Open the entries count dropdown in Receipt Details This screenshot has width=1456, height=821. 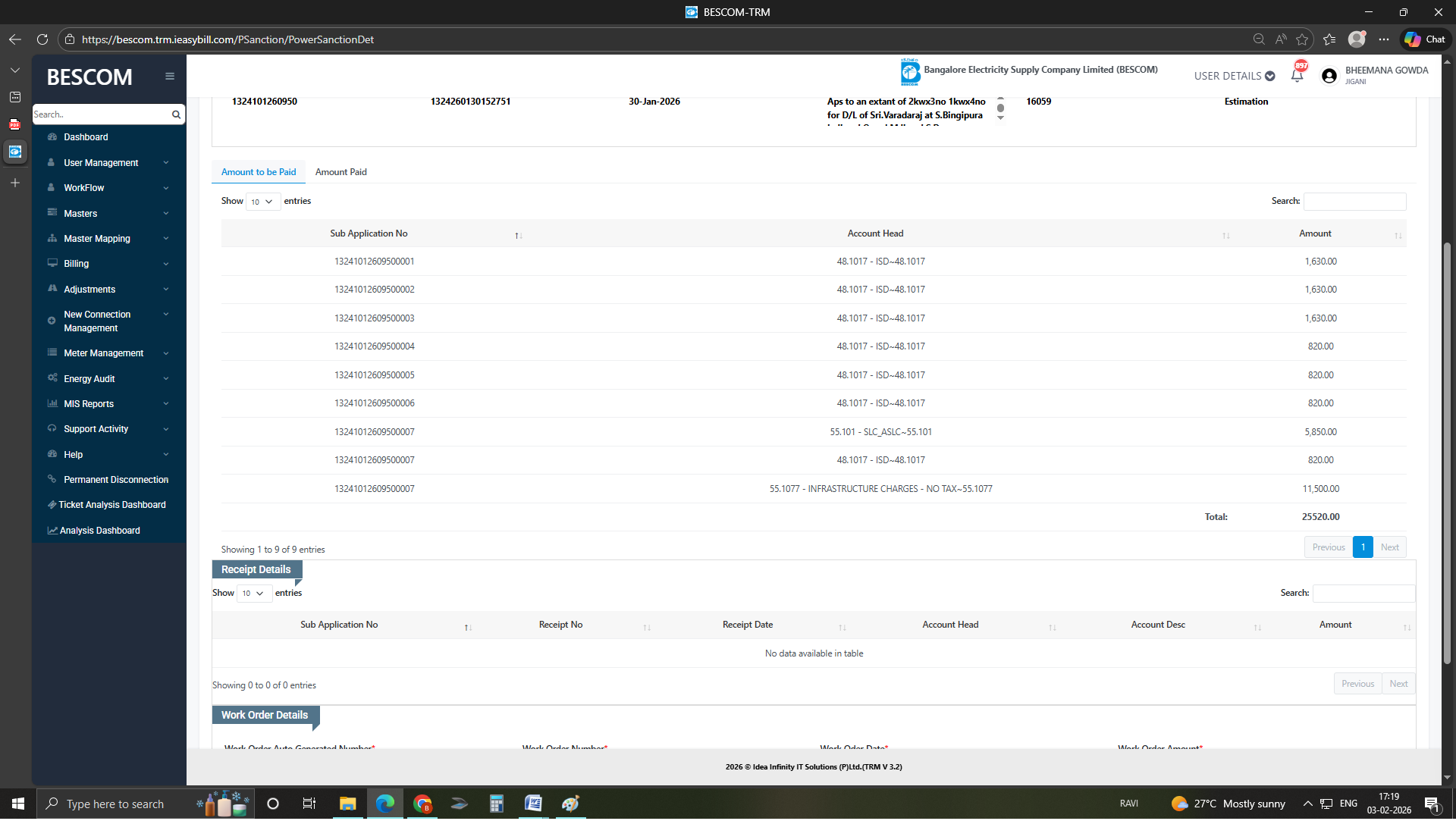[x=253, y=594]
